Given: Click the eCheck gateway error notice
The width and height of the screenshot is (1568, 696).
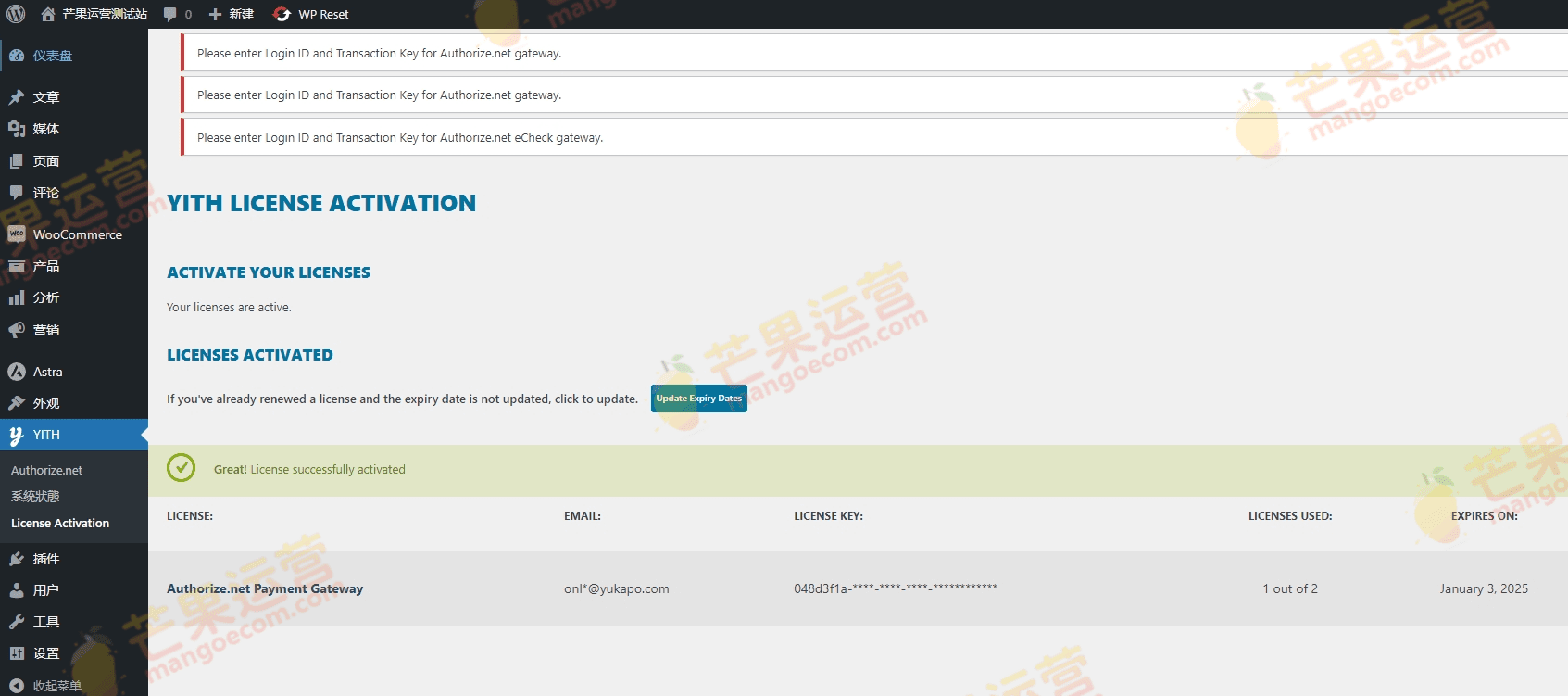Looking at the screenshot, I should click(873, 137).
